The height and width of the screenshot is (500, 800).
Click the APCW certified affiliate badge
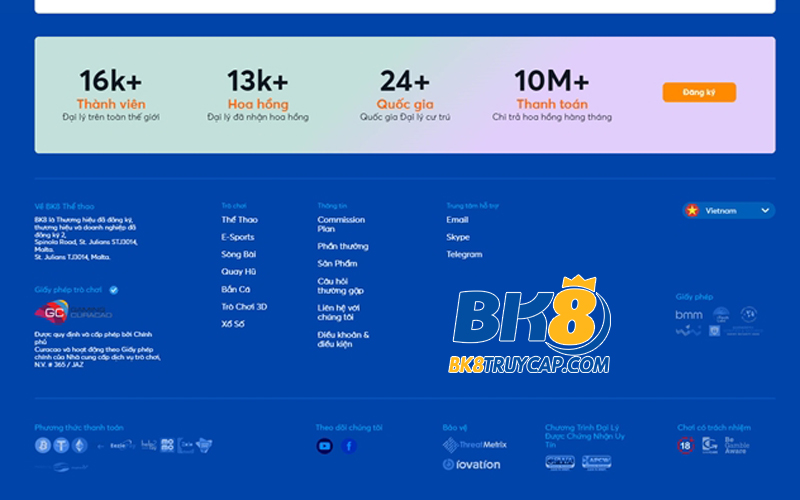pyautogui.click(x=596, y=462)
